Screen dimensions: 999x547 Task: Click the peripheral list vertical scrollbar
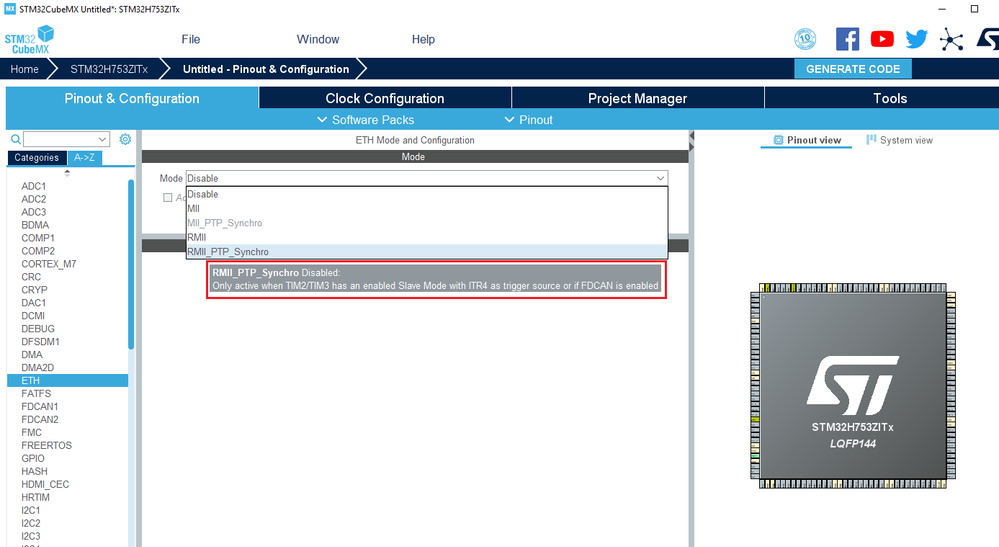[x=131, y=264]
